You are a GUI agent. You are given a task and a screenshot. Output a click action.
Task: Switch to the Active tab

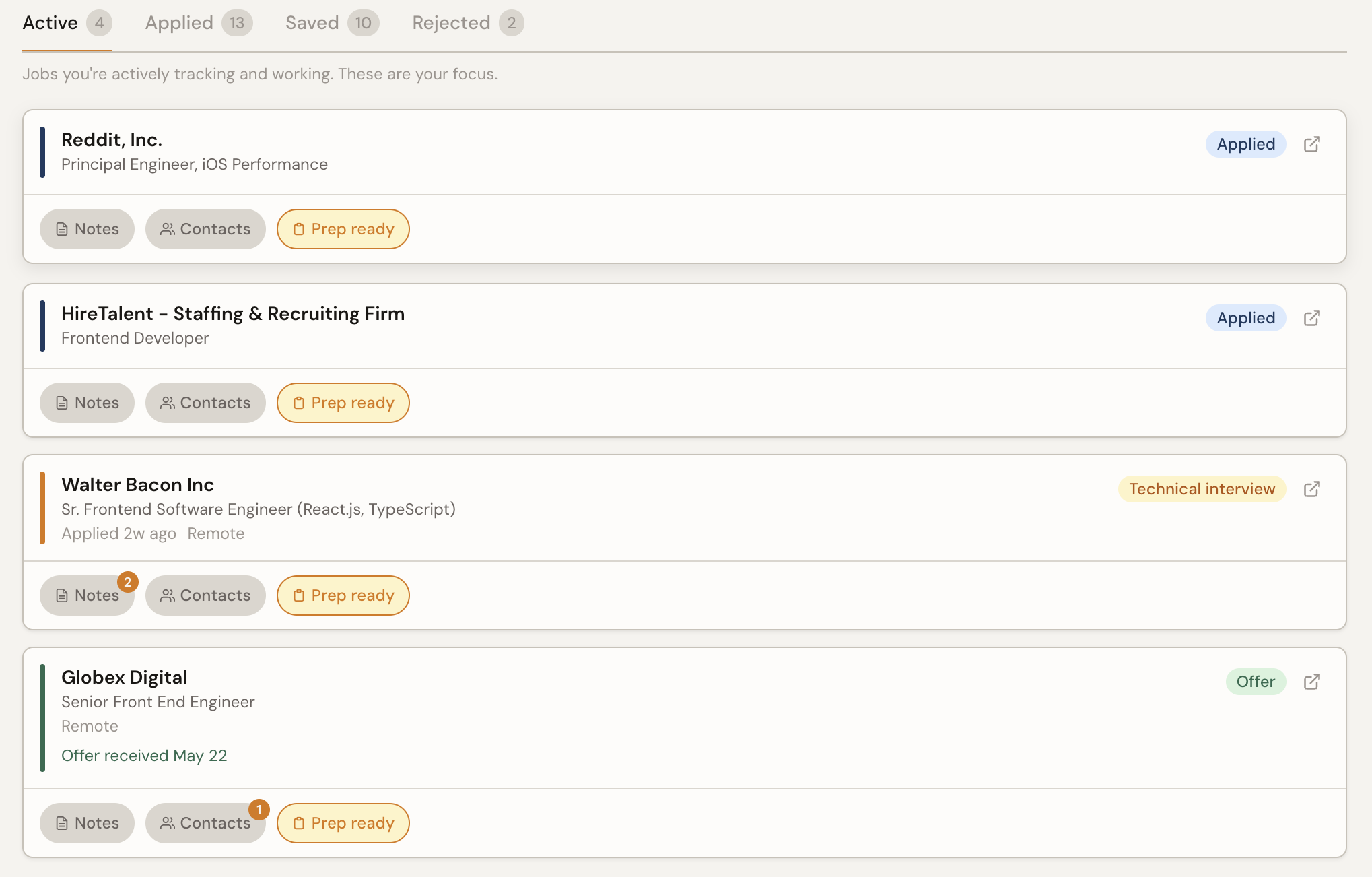(67, 23)
